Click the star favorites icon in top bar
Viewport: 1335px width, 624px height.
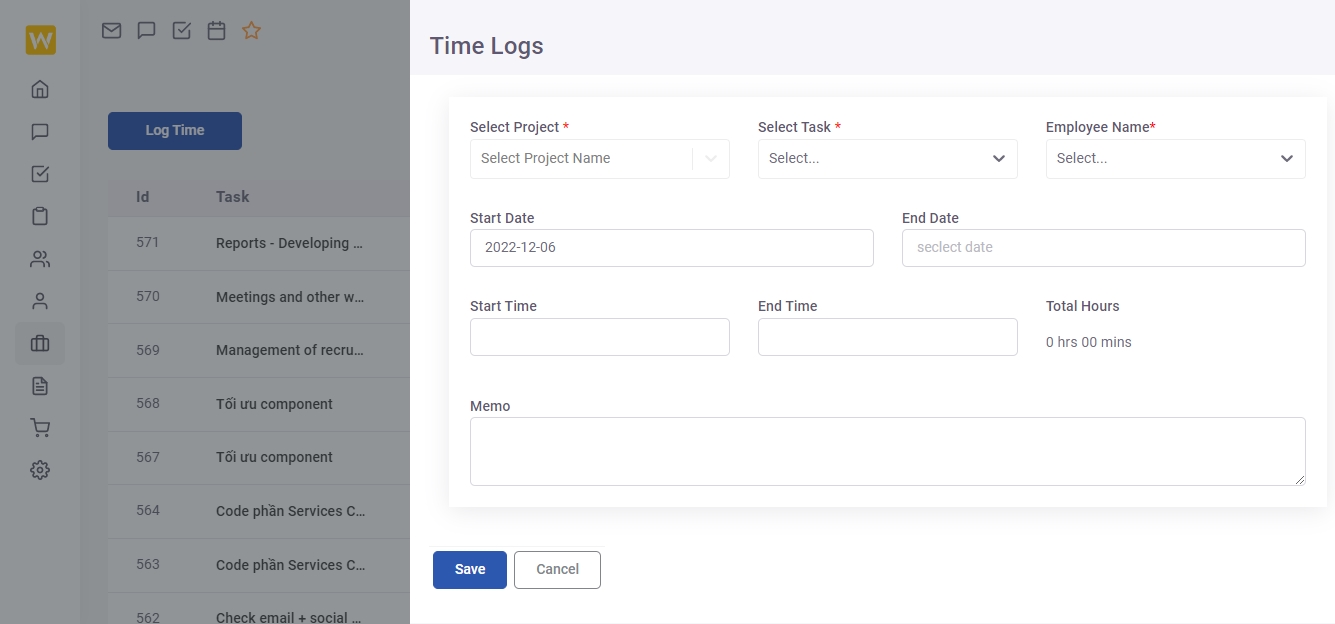[x=251, y=31]
